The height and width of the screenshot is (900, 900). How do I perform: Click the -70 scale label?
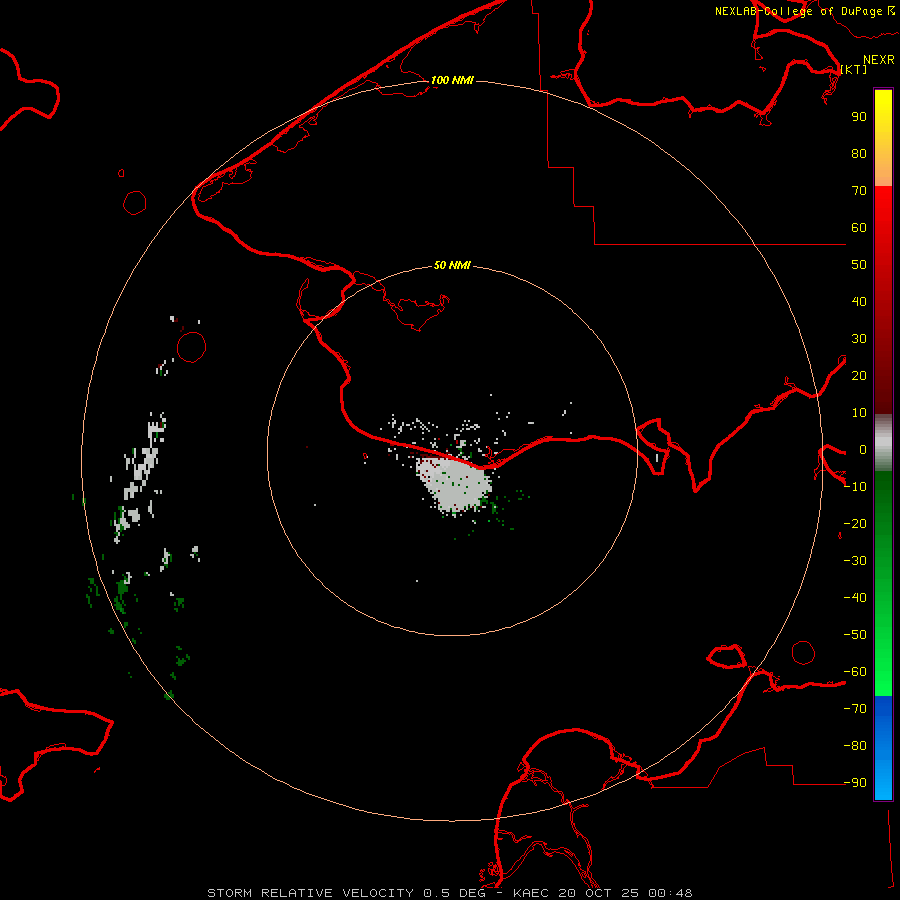855,709
